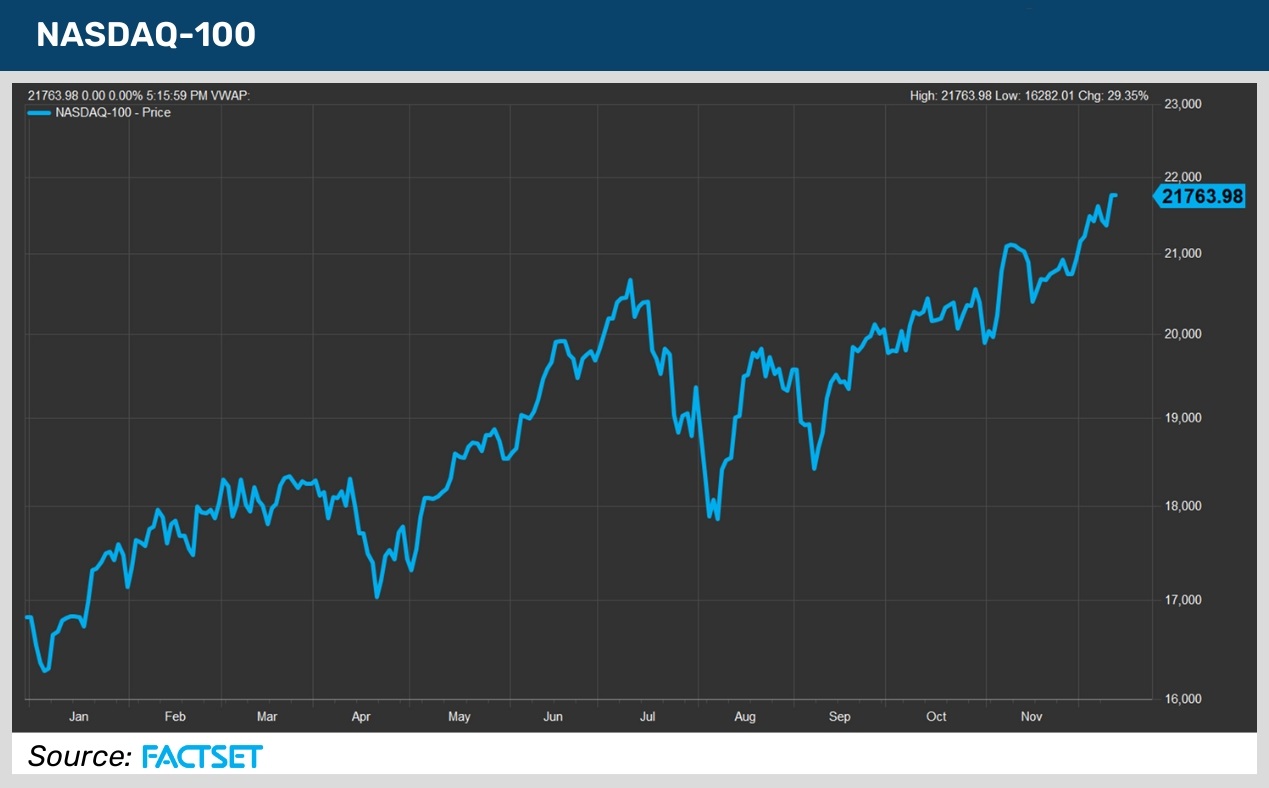The height and width of the screenshot is (788, 1269).
Task: Click the May month label
Action: tap(459, 716)
